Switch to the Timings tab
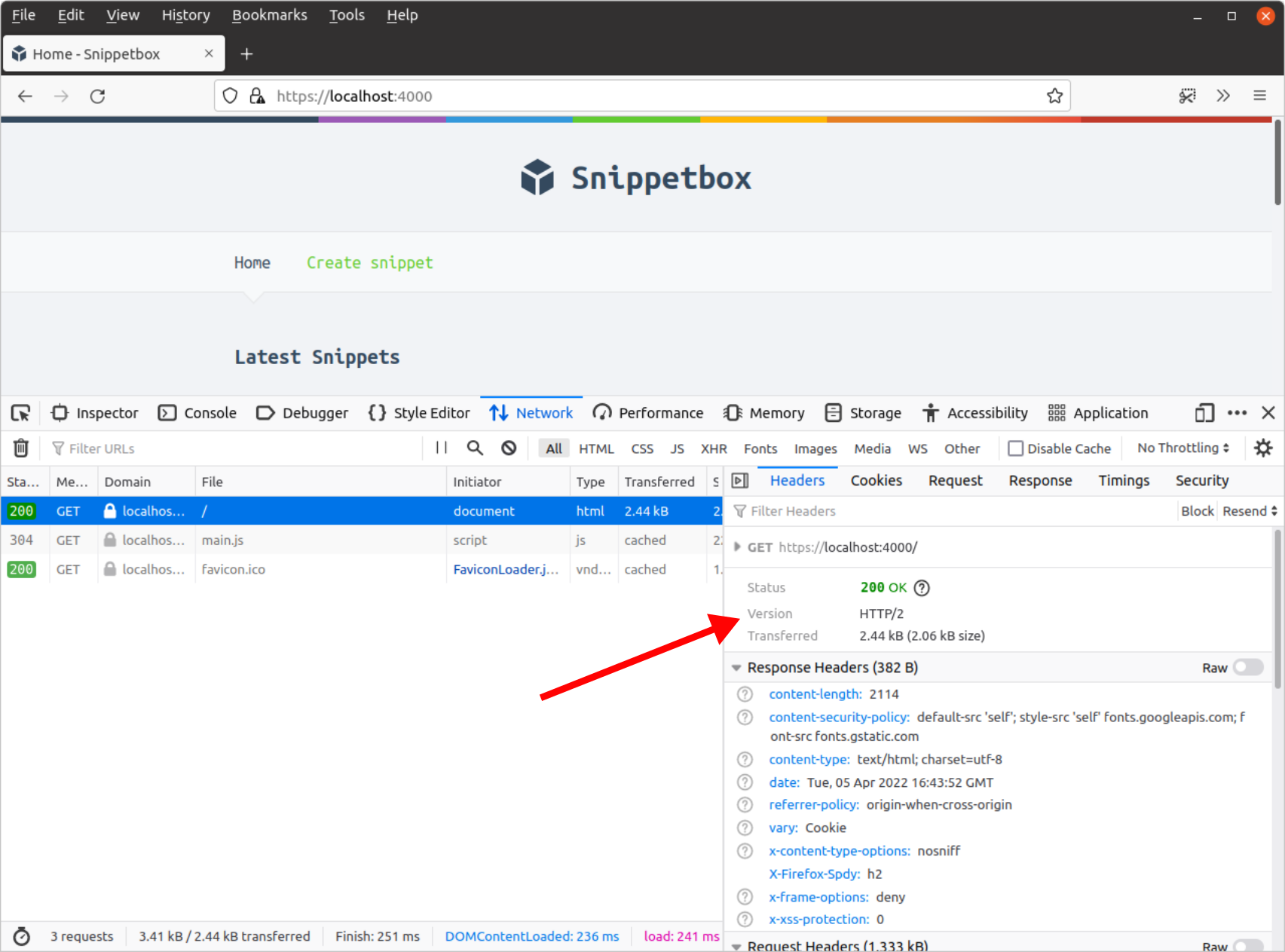The height and width of the screenshot is (952, 1285). 1123,481
